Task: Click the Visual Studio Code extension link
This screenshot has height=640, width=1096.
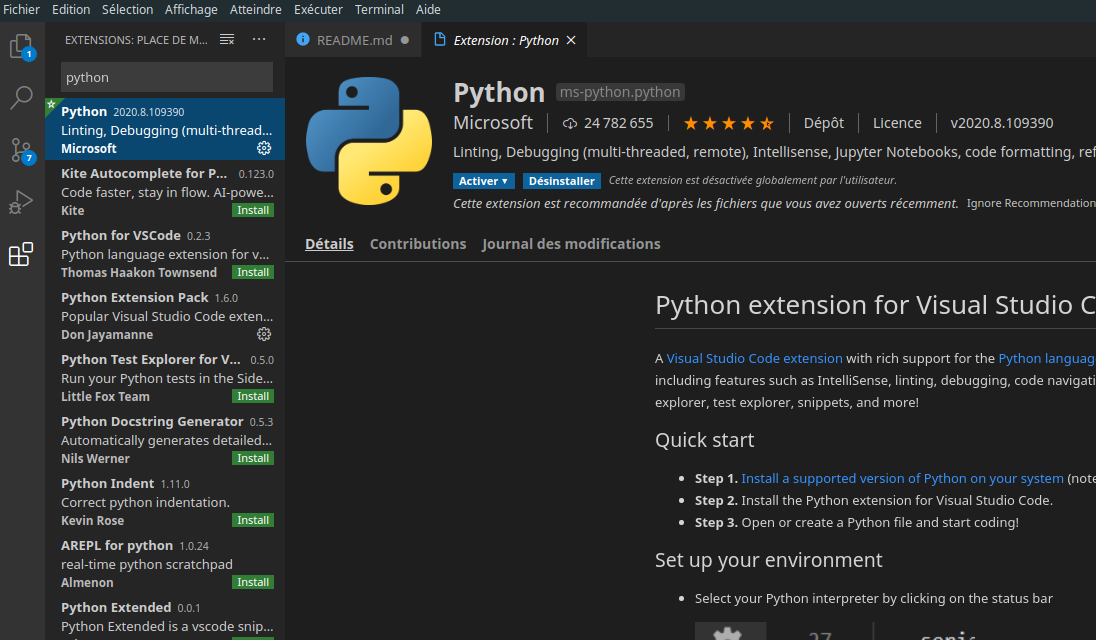Action: [x=754, y=358]
